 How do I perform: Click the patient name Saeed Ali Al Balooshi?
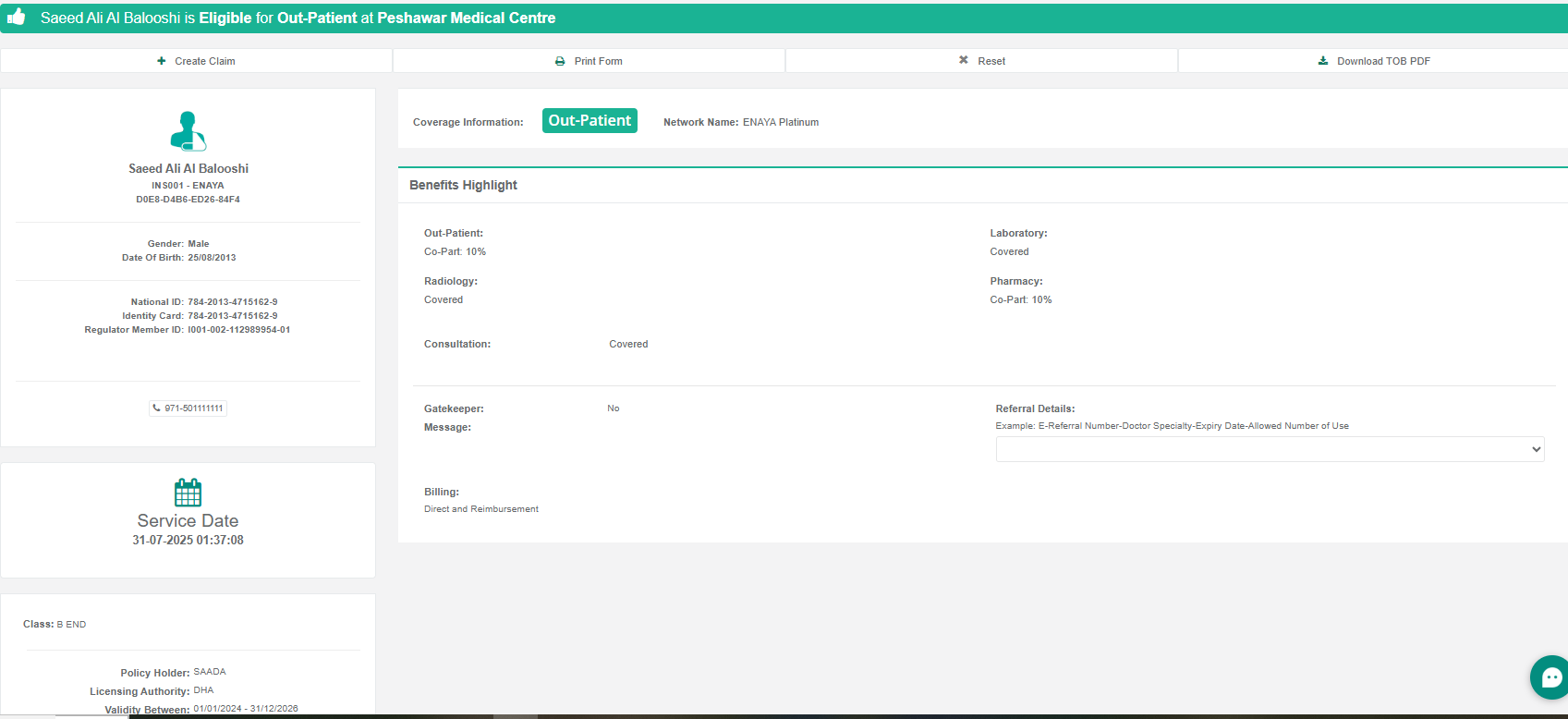click(188, 168)
